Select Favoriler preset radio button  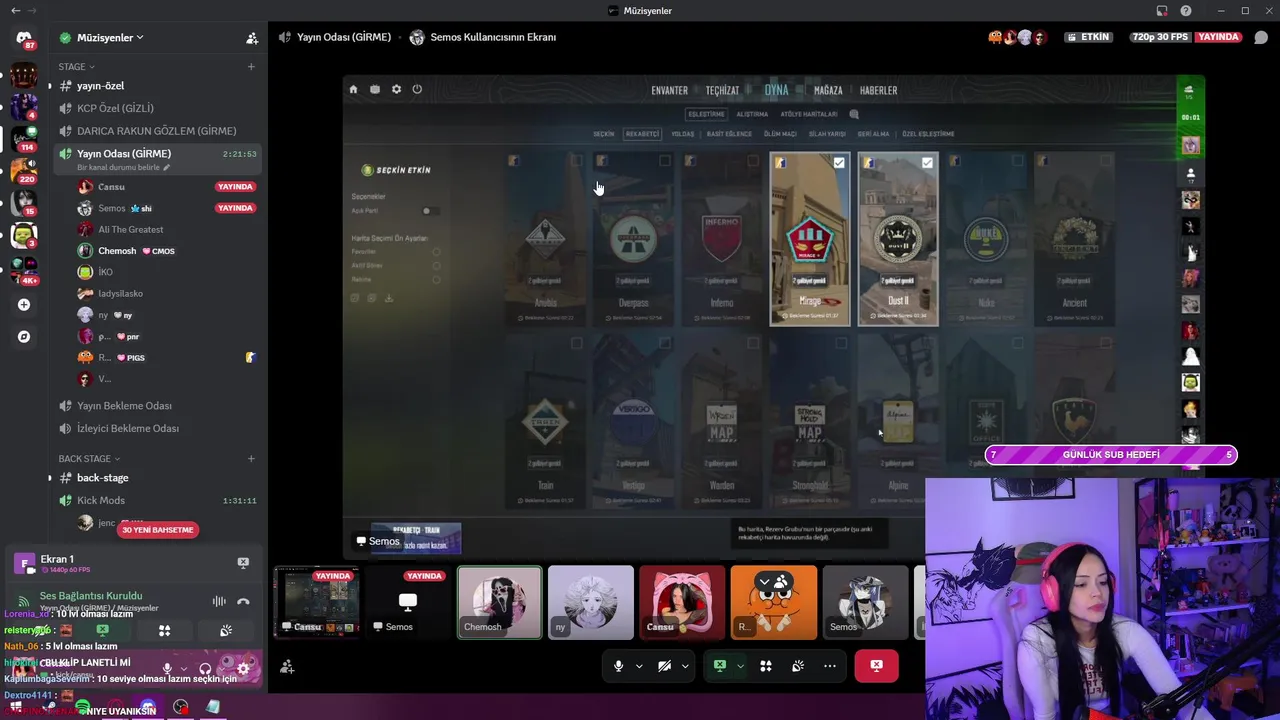point(436,252)
